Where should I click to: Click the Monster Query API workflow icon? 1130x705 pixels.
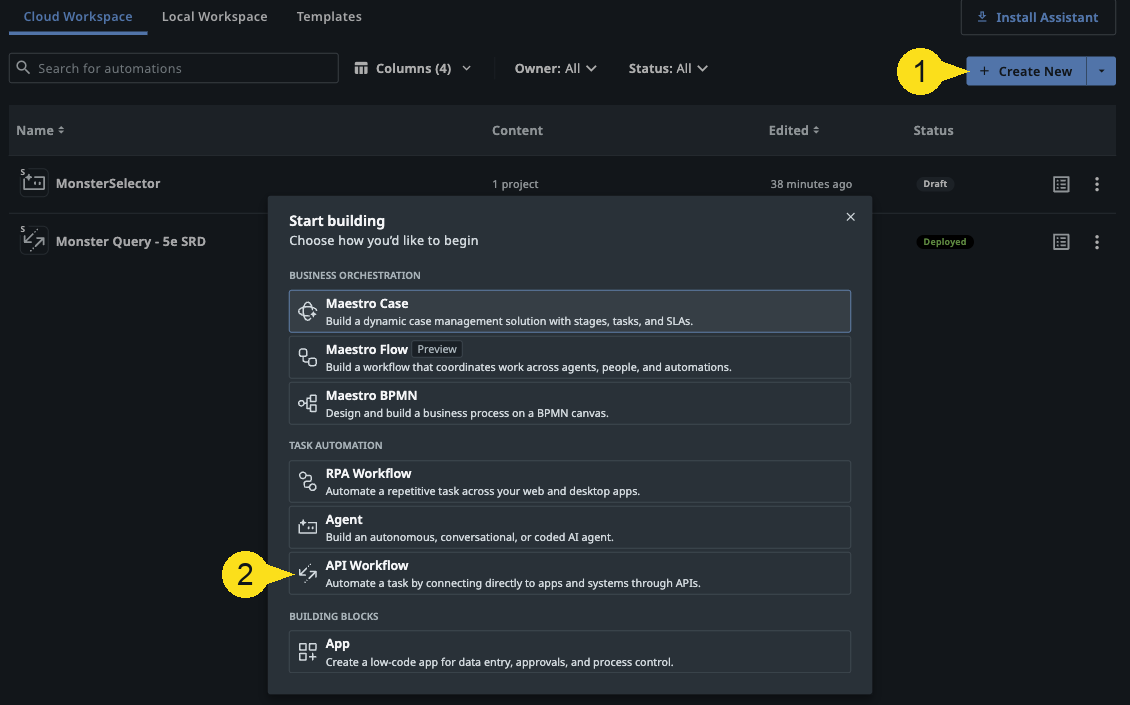click(x=33, y=241)
